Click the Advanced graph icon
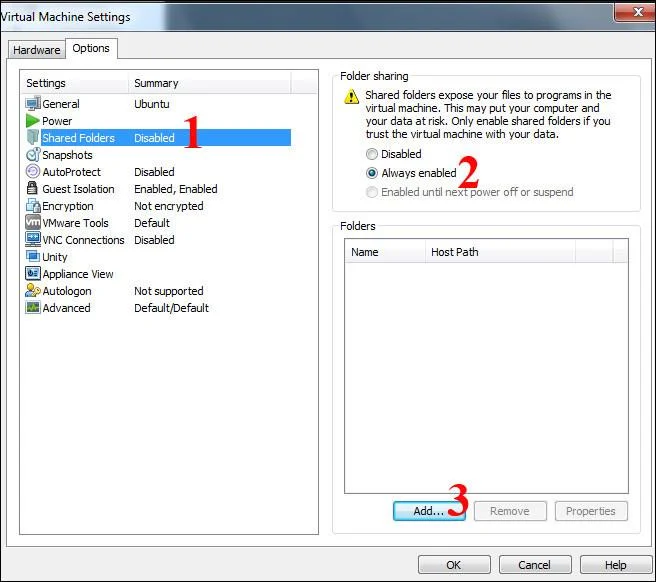This screenshot has width=656, height=582. [33, 308]
